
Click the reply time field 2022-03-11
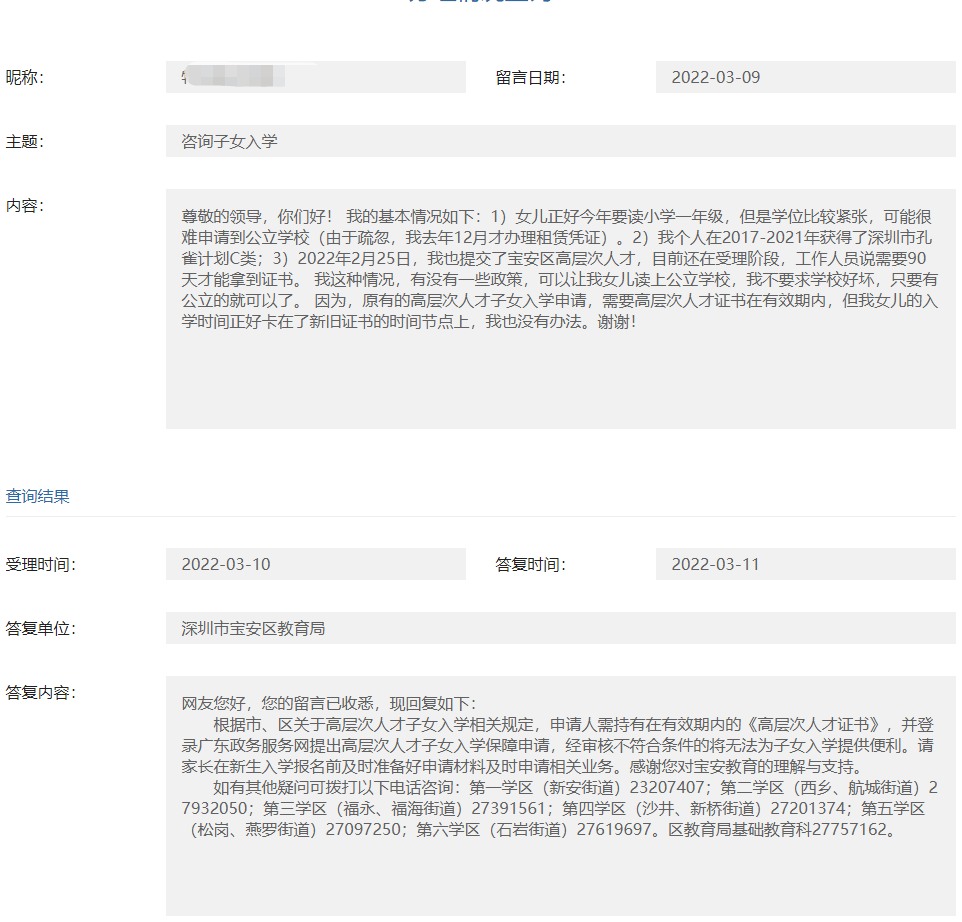coord(806,564)
